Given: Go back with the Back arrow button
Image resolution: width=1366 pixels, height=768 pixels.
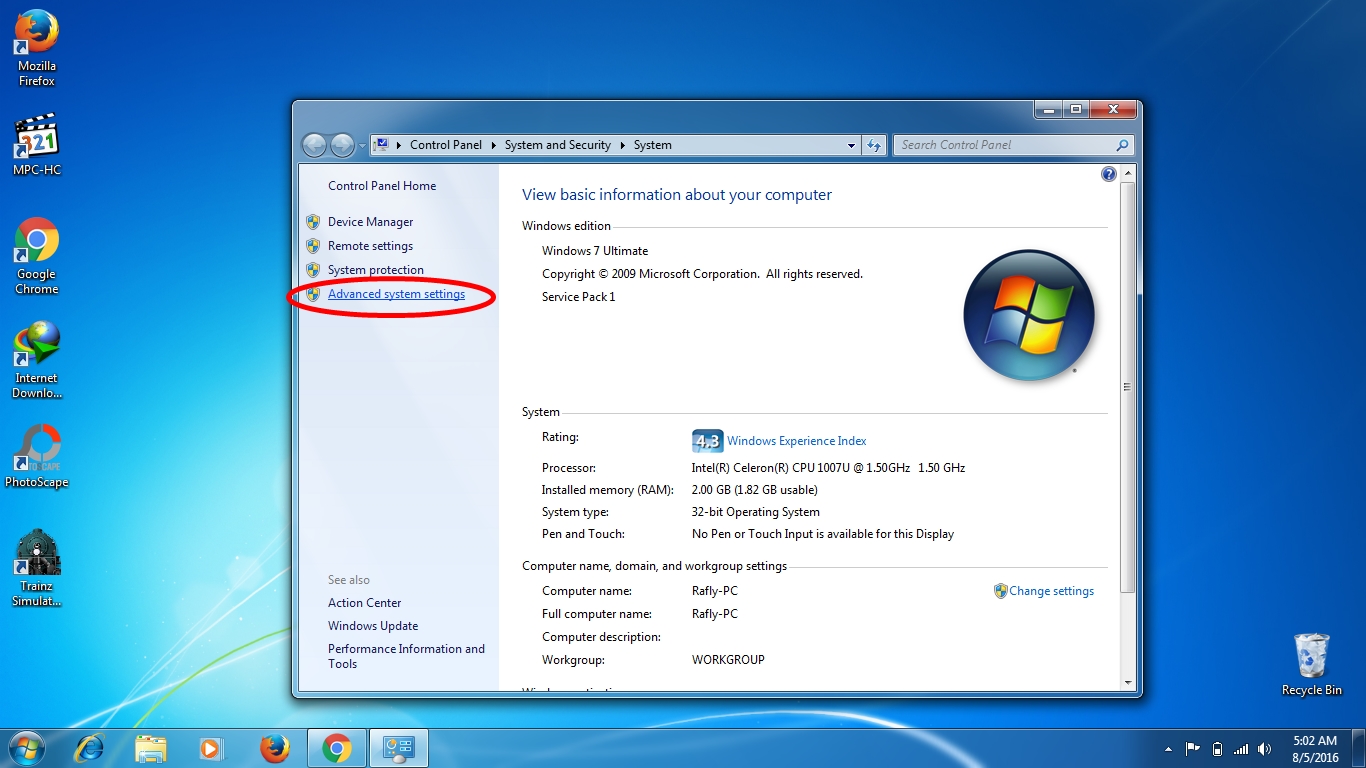Looking at the screenshot, I should (x=314, y=145).
